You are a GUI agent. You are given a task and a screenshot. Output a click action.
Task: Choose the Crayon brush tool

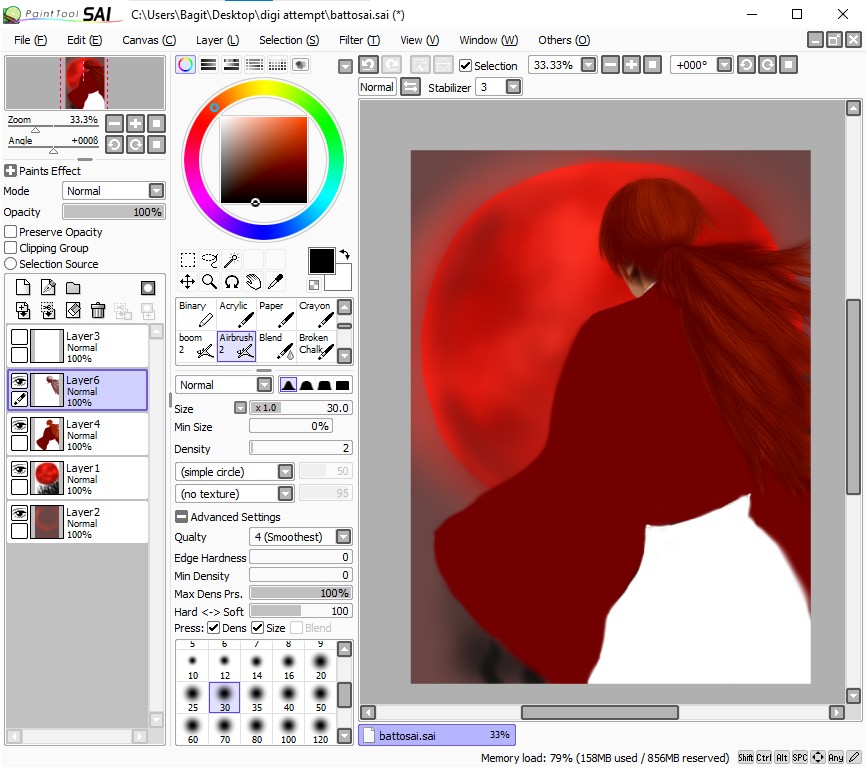tap(316, 314)
